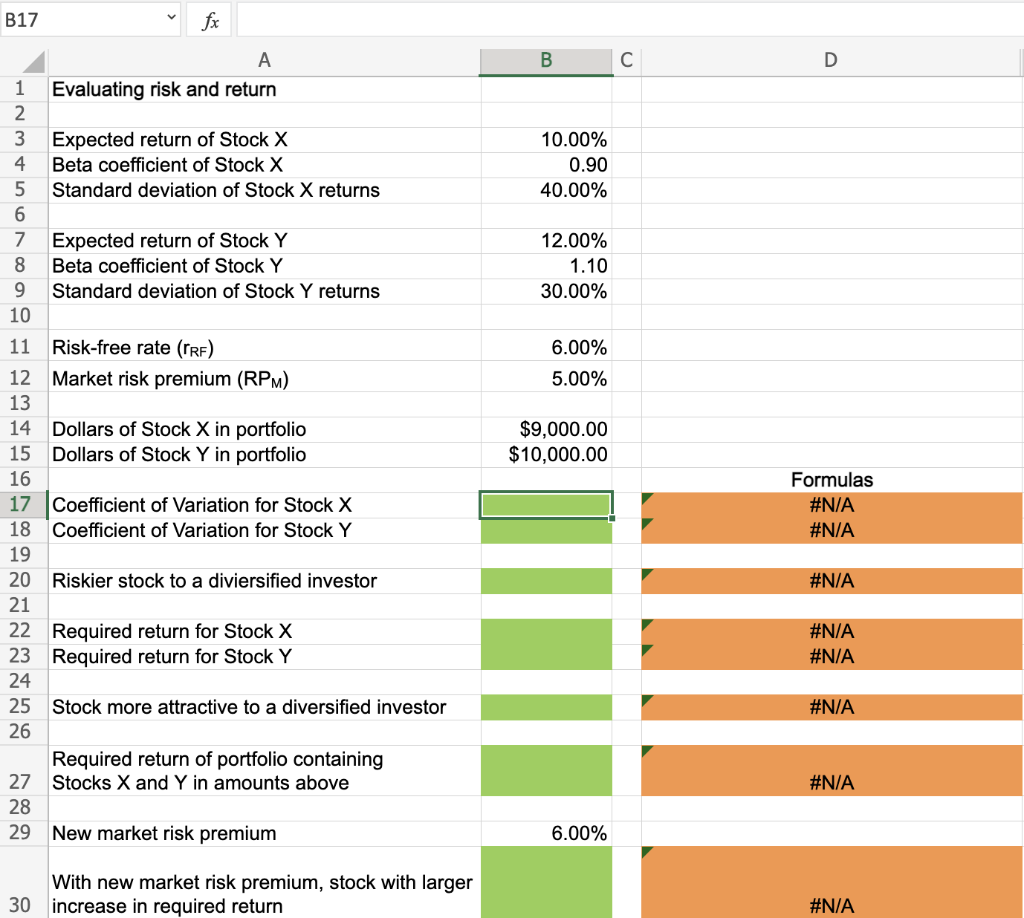Click the Insert Function fx icon

click(208, 19)
